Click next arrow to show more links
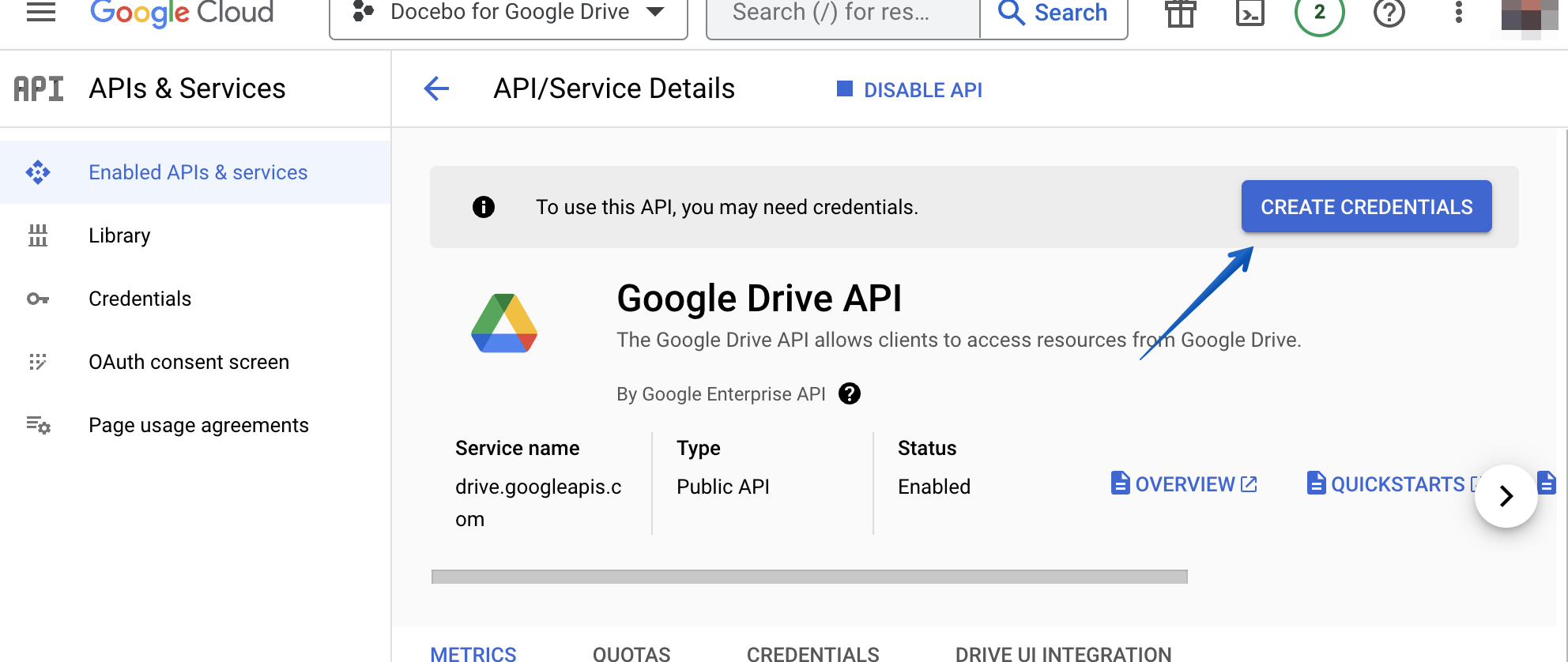 click(1506, 495)
